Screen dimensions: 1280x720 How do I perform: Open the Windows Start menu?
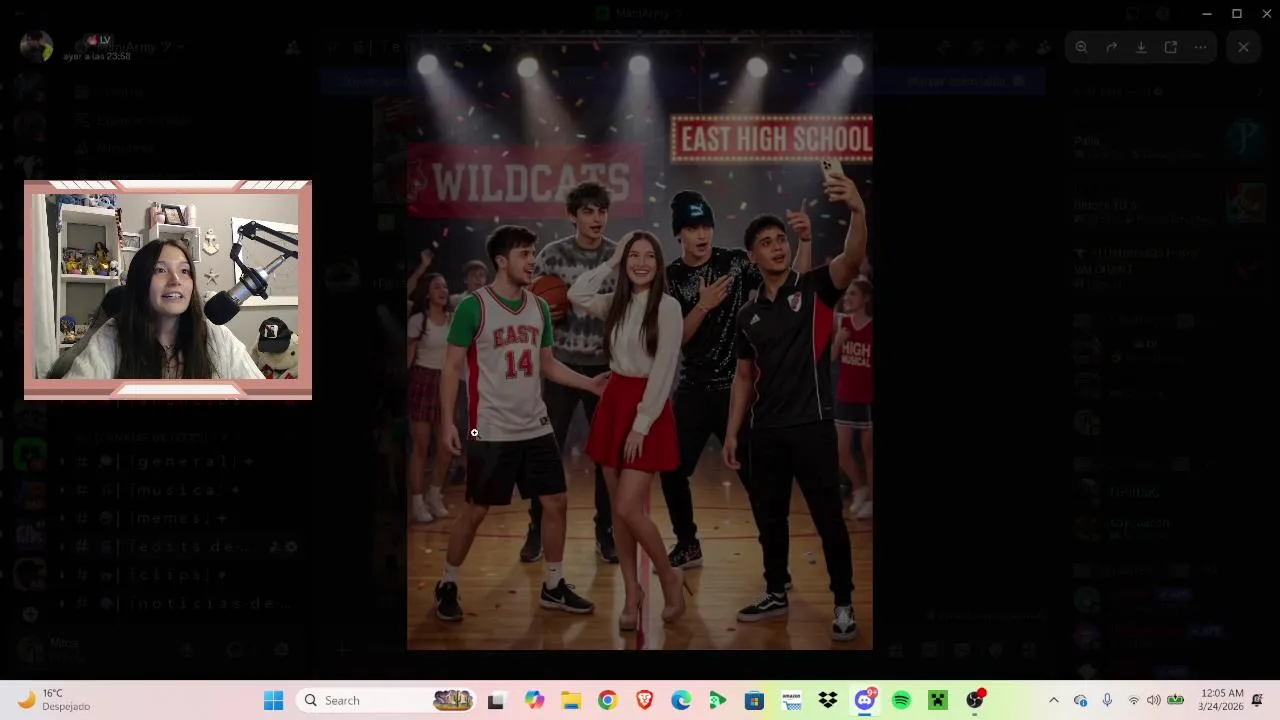273,701
